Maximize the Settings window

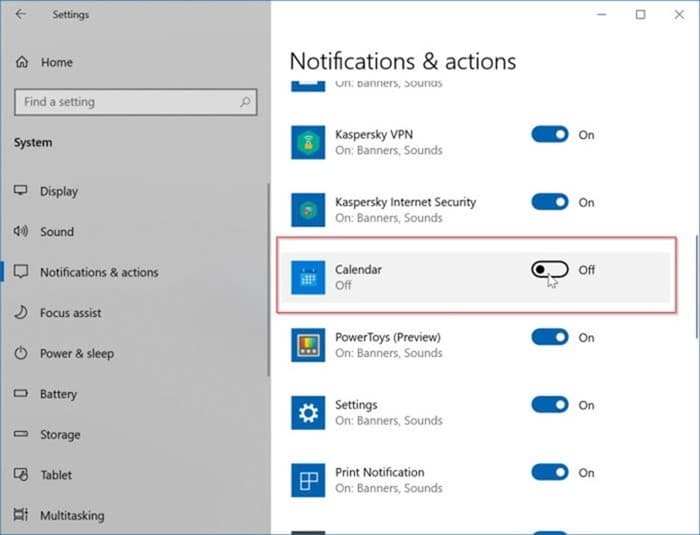[x=640, y=15]
